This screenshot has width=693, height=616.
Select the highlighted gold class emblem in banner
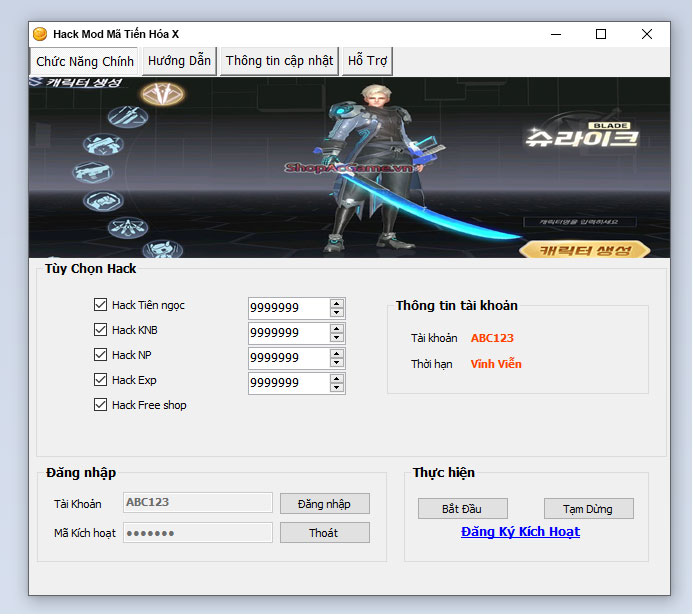click(x=163, y=94)
